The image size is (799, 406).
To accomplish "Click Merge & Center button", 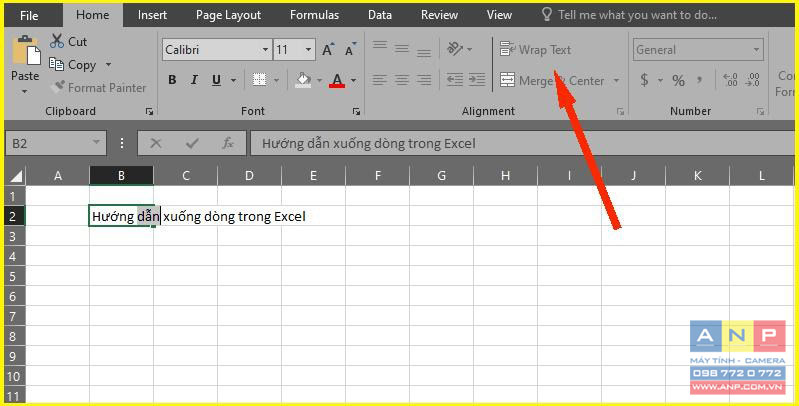I will pyautogui.click(x=552, y=80).
